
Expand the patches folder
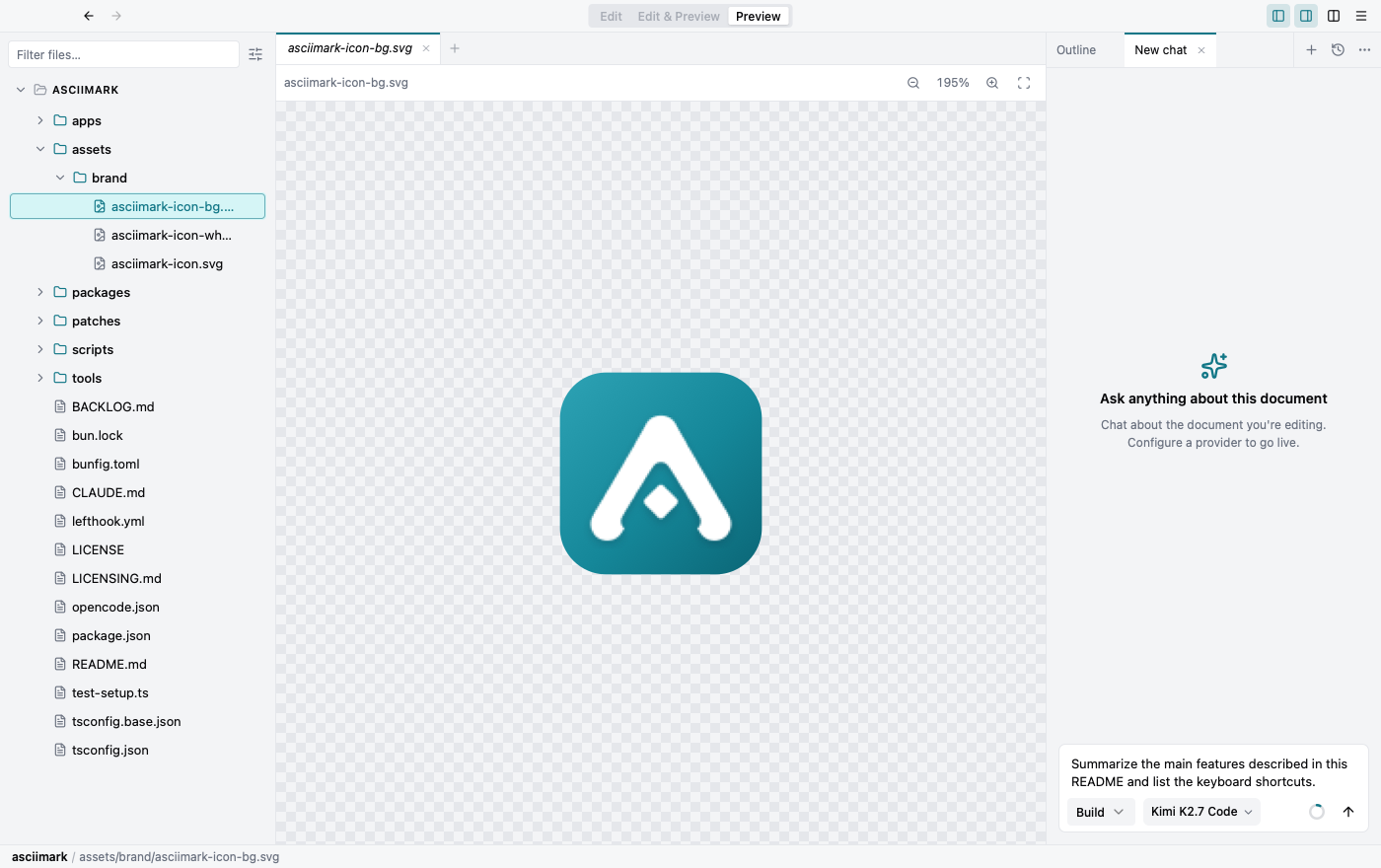coord(40,321)
